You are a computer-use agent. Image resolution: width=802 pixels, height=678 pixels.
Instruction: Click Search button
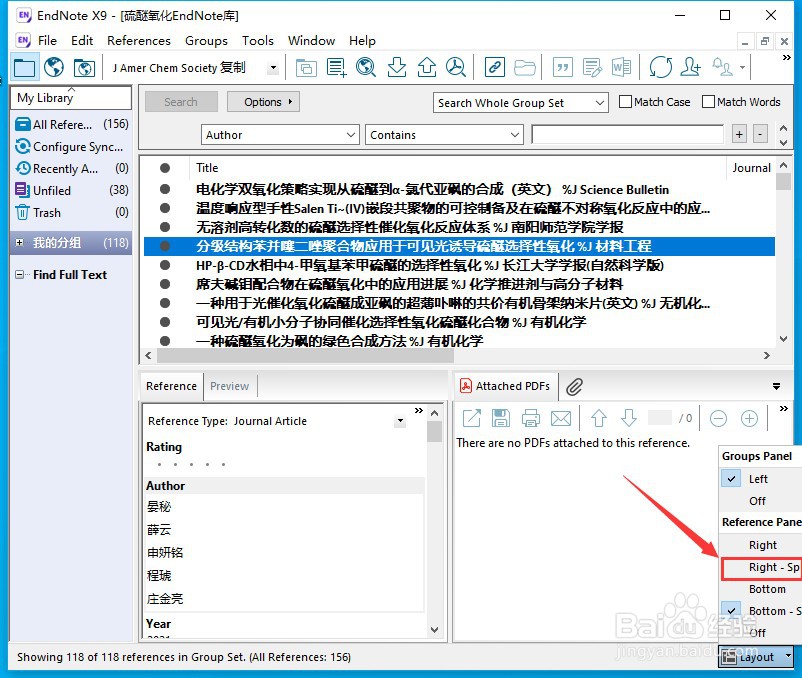[x=181, y=102]
